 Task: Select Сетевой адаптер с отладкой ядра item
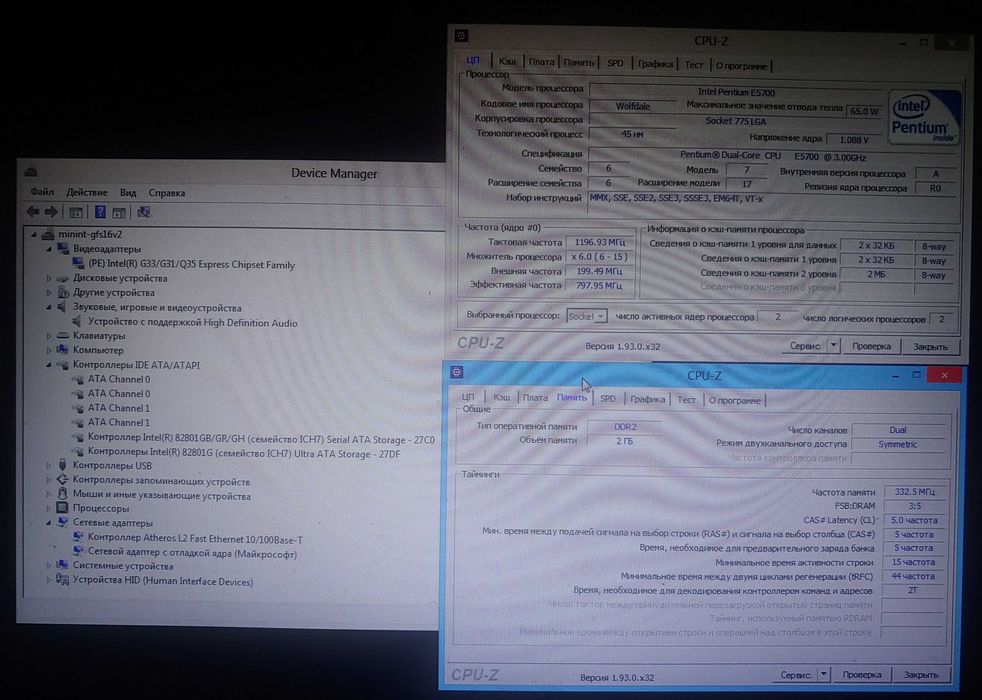(x=192, y=553)
